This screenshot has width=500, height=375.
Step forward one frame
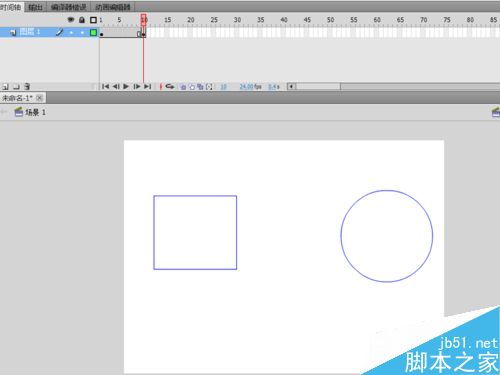pyautogui.click(x=137, y=86)
